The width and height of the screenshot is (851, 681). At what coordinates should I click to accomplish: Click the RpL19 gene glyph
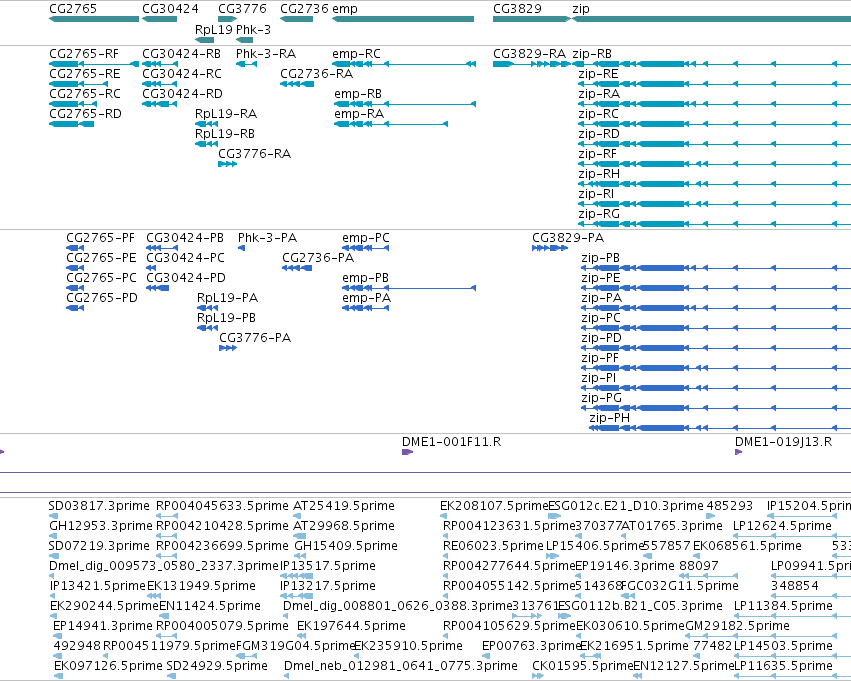point(205,40)
